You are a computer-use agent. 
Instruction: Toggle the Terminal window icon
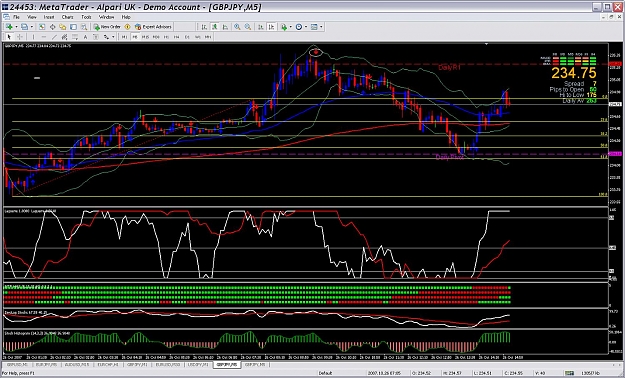pyautogui.click(x=73, y=27)
